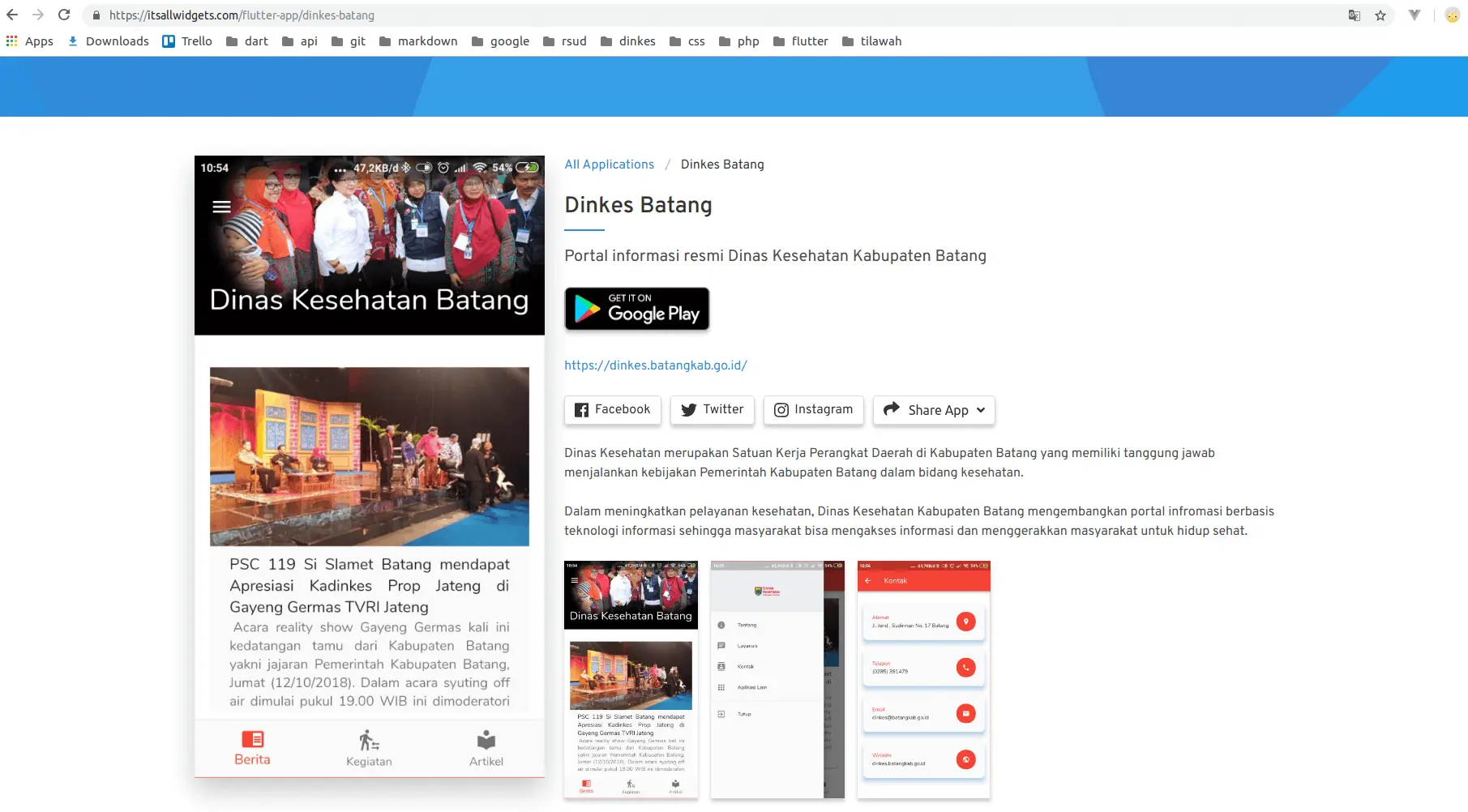Open the flutter bookmarks folder

pos(802,41)
